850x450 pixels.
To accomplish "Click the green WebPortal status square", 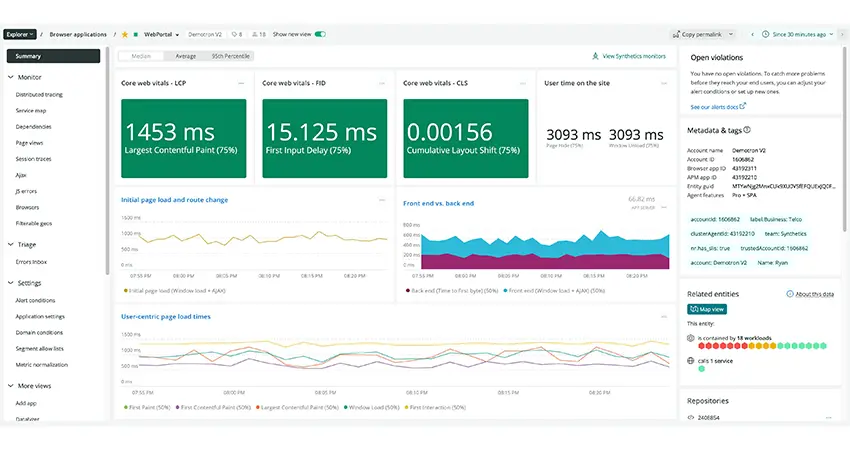I will point(136,35).
